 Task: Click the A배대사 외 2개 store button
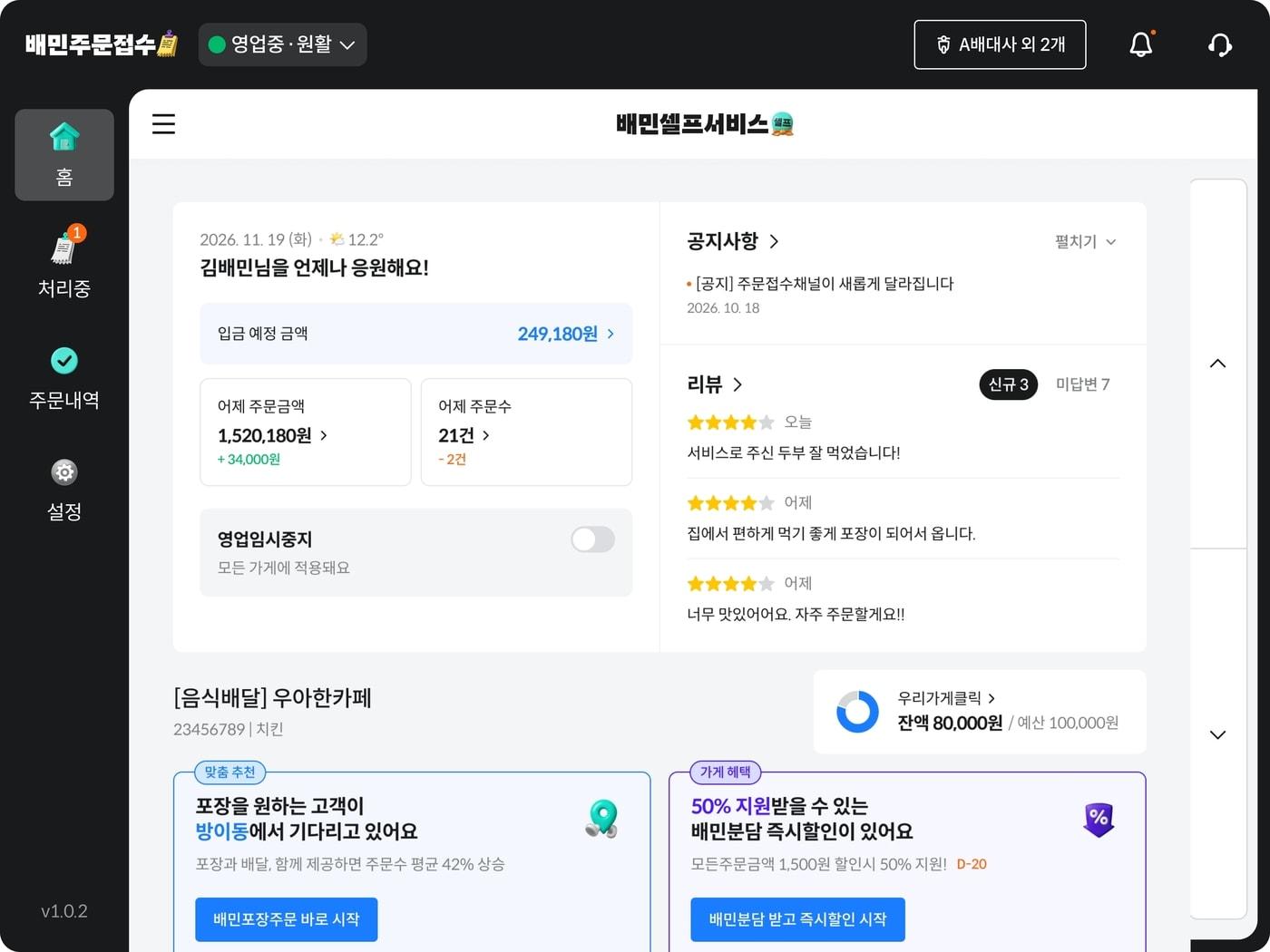pyautogui.click(x=1000, y=44)
